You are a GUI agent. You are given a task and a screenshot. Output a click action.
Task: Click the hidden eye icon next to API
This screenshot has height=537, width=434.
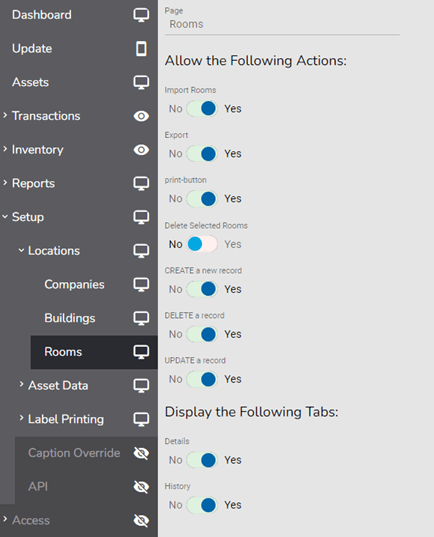pos(141,487)
